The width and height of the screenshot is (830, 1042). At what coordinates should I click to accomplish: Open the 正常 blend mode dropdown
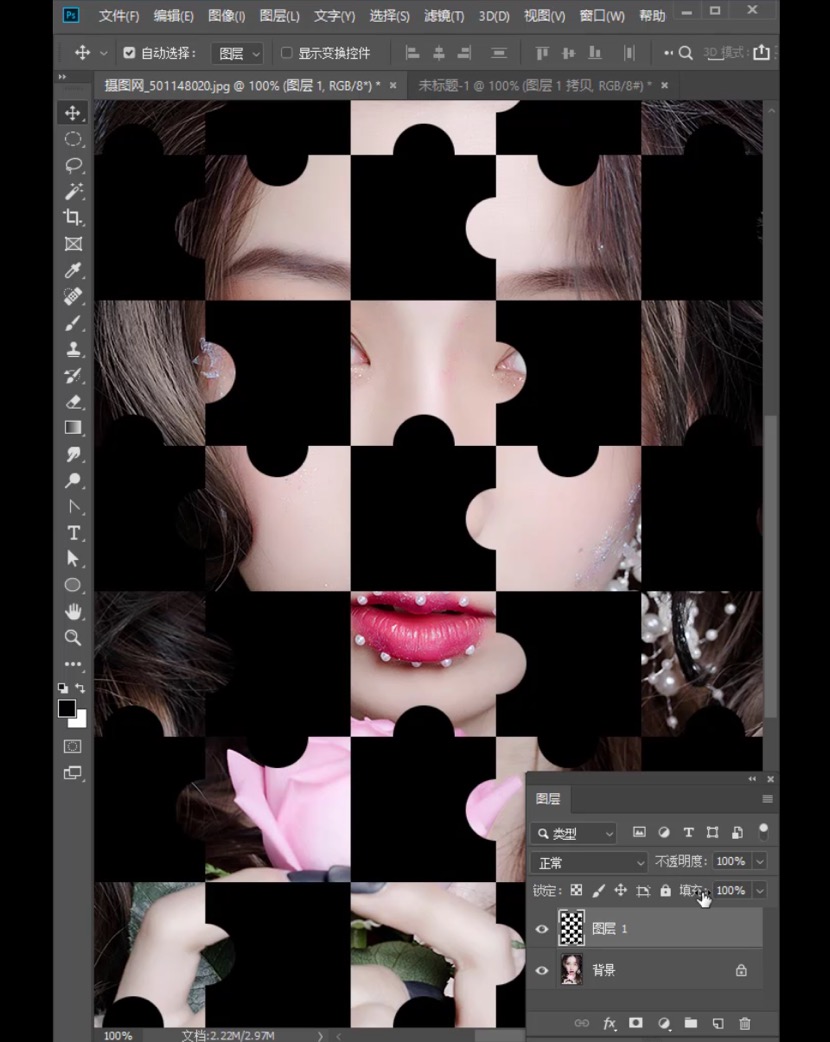click(590, 862)
